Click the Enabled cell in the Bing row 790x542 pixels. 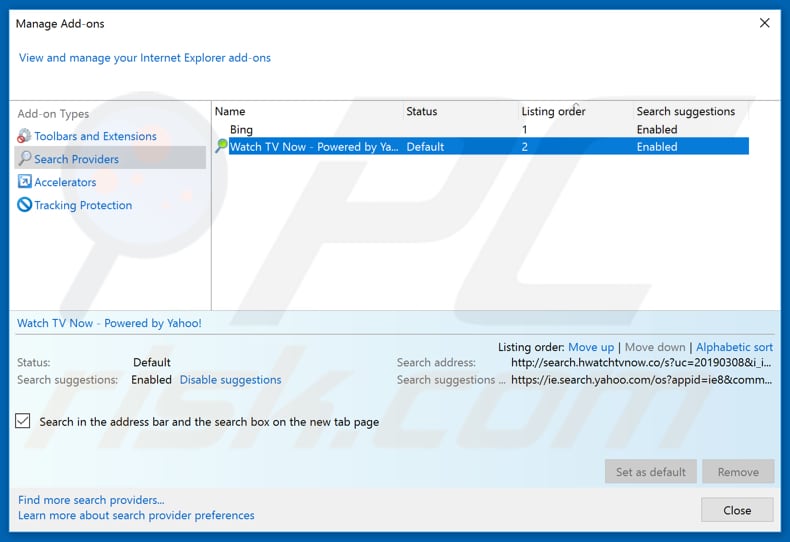pyautogui.click(x=656, y=129)
